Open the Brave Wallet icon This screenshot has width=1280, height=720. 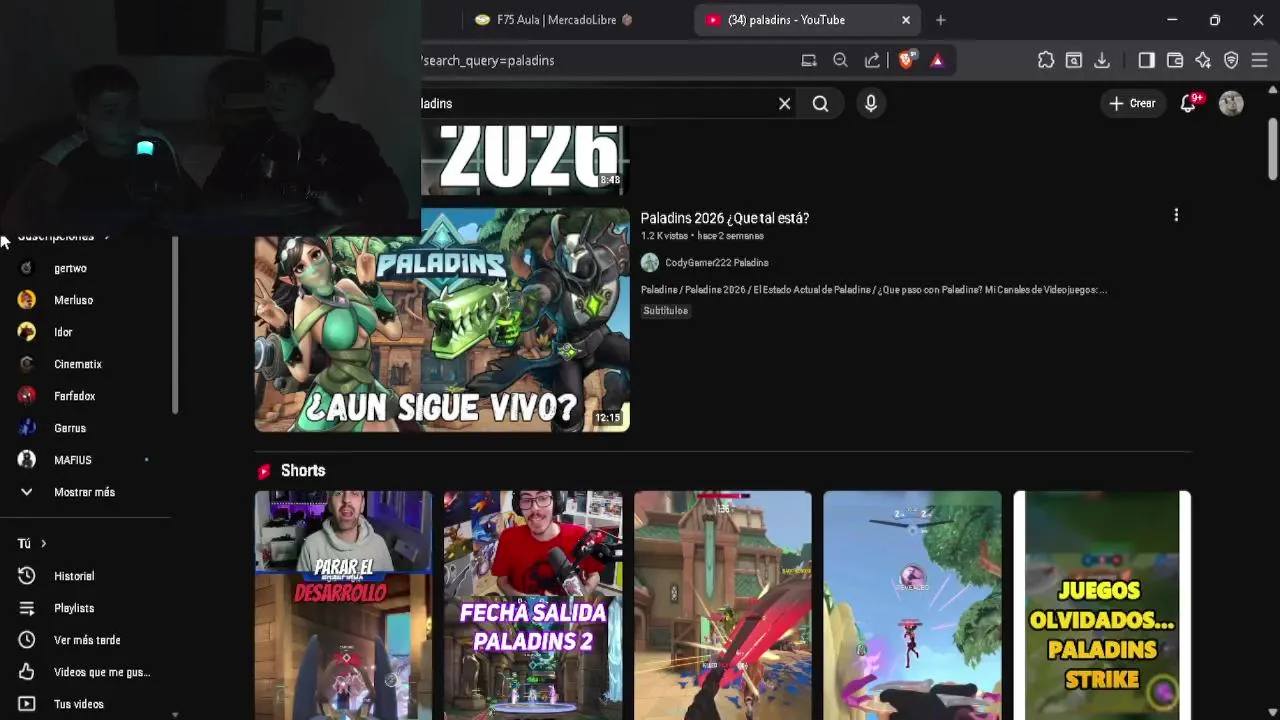tap(1175, 60)
